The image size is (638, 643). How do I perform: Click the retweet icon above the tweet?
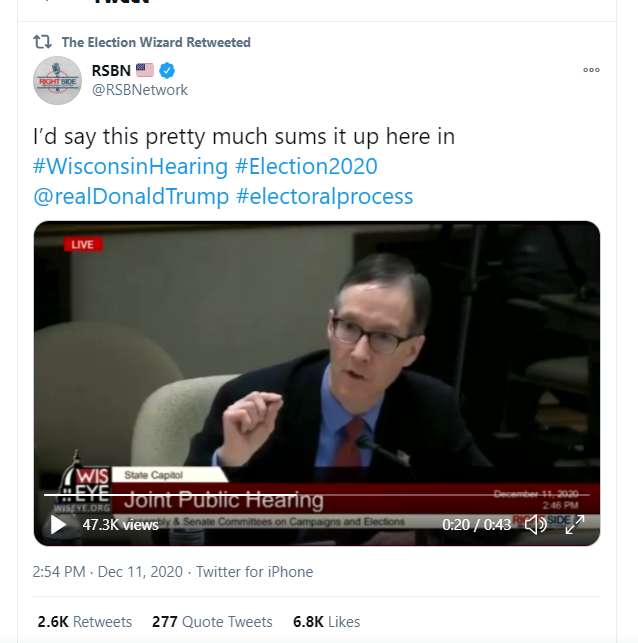click(42, 42)
